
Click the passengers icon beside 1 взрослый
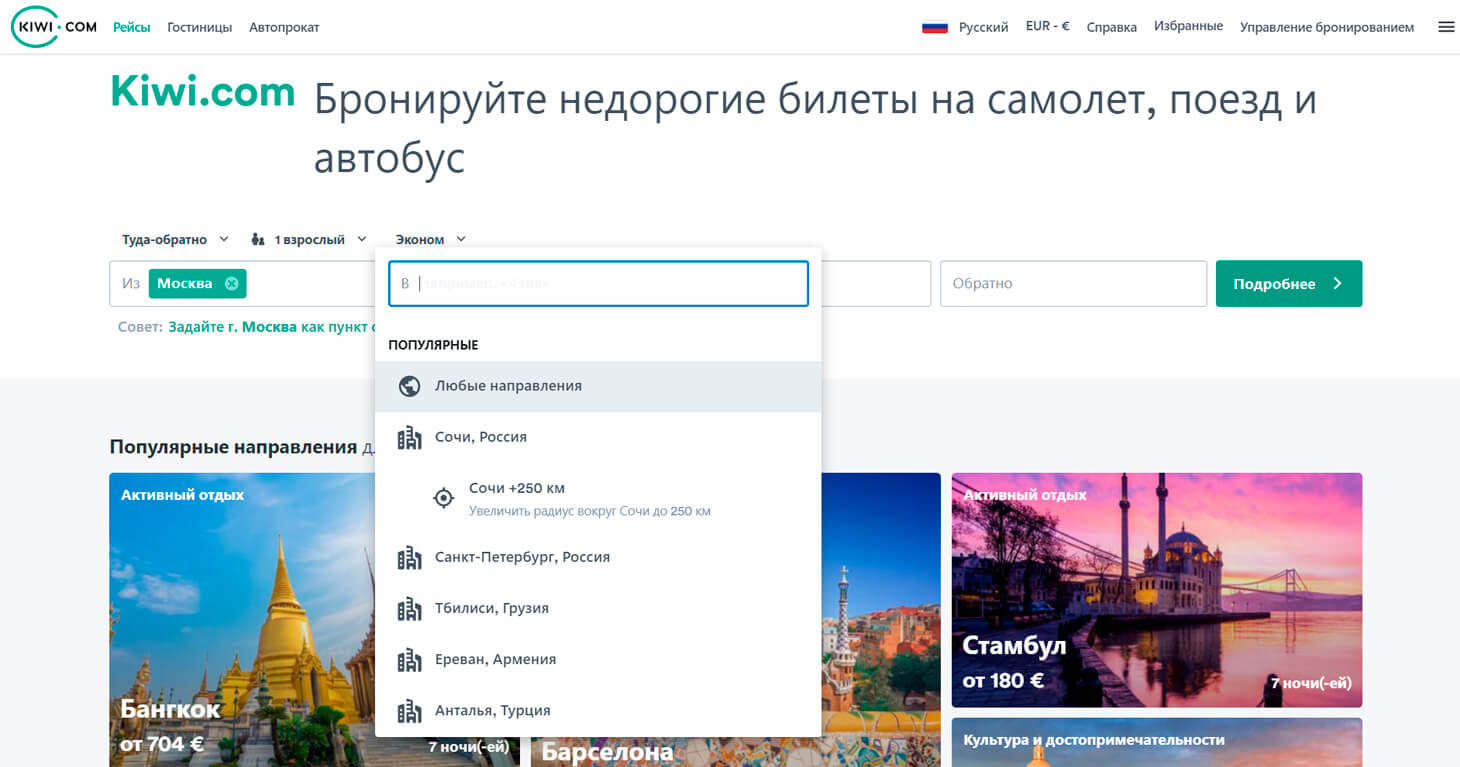258,239
